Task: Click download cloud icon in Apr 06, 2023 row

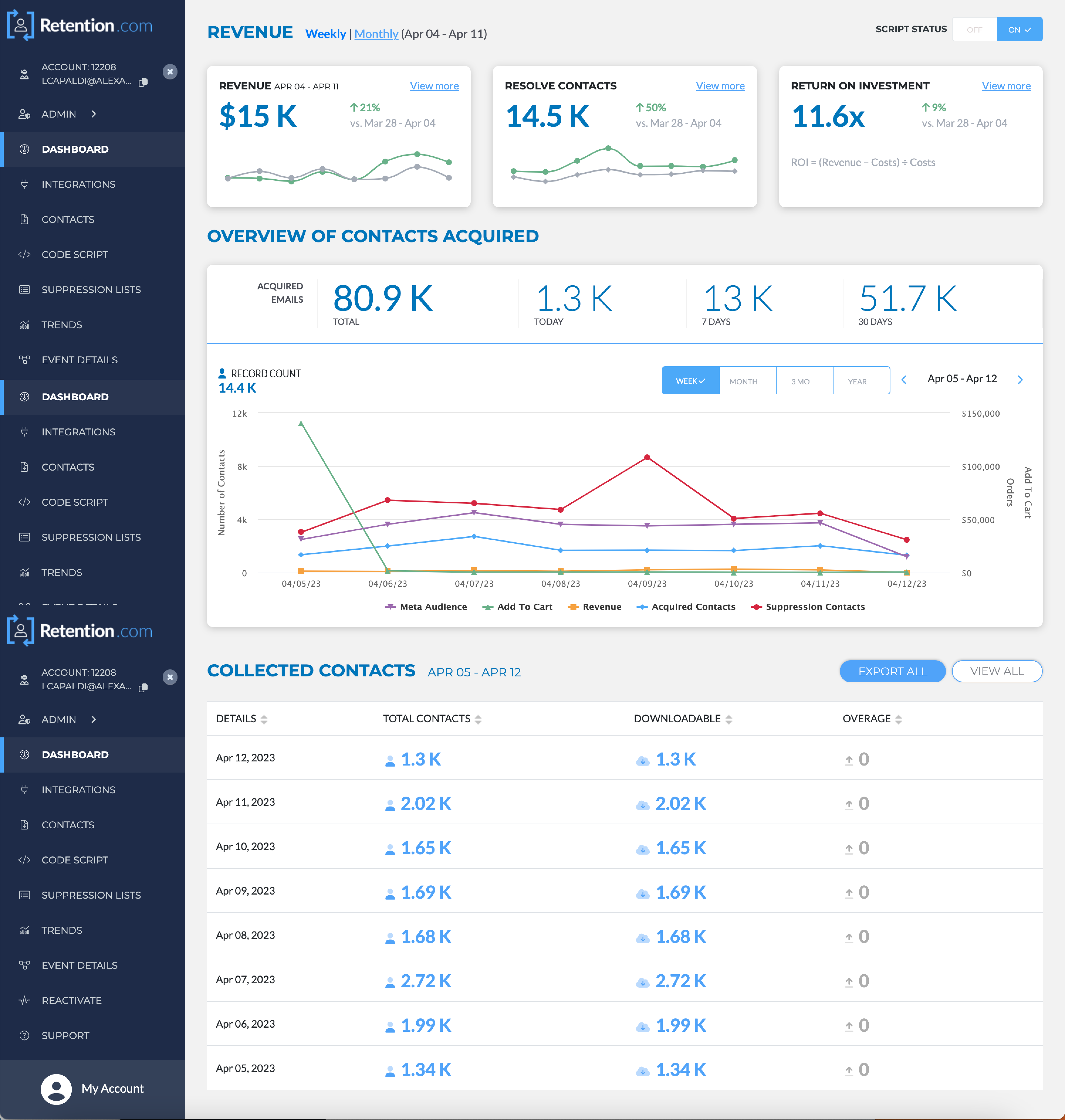Action: 643,1027
